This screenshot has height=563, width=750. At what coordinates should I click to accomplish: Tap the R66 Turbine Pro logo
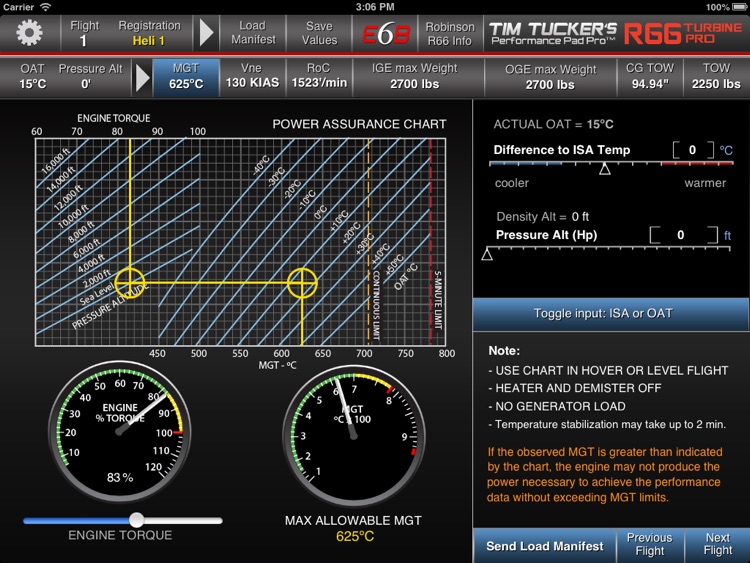683,33
